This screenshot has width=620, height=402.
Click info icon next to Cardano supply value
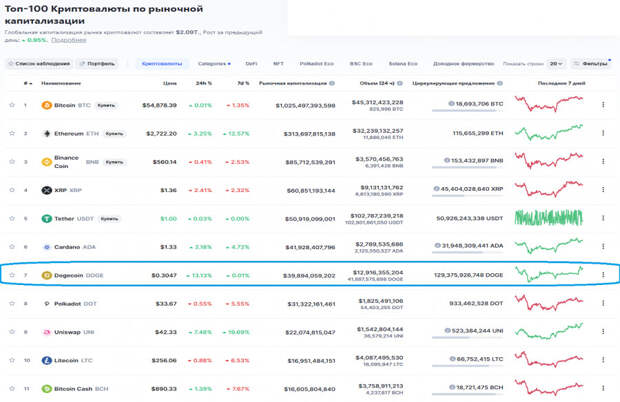pyautogui.click(x=438, y=245)
